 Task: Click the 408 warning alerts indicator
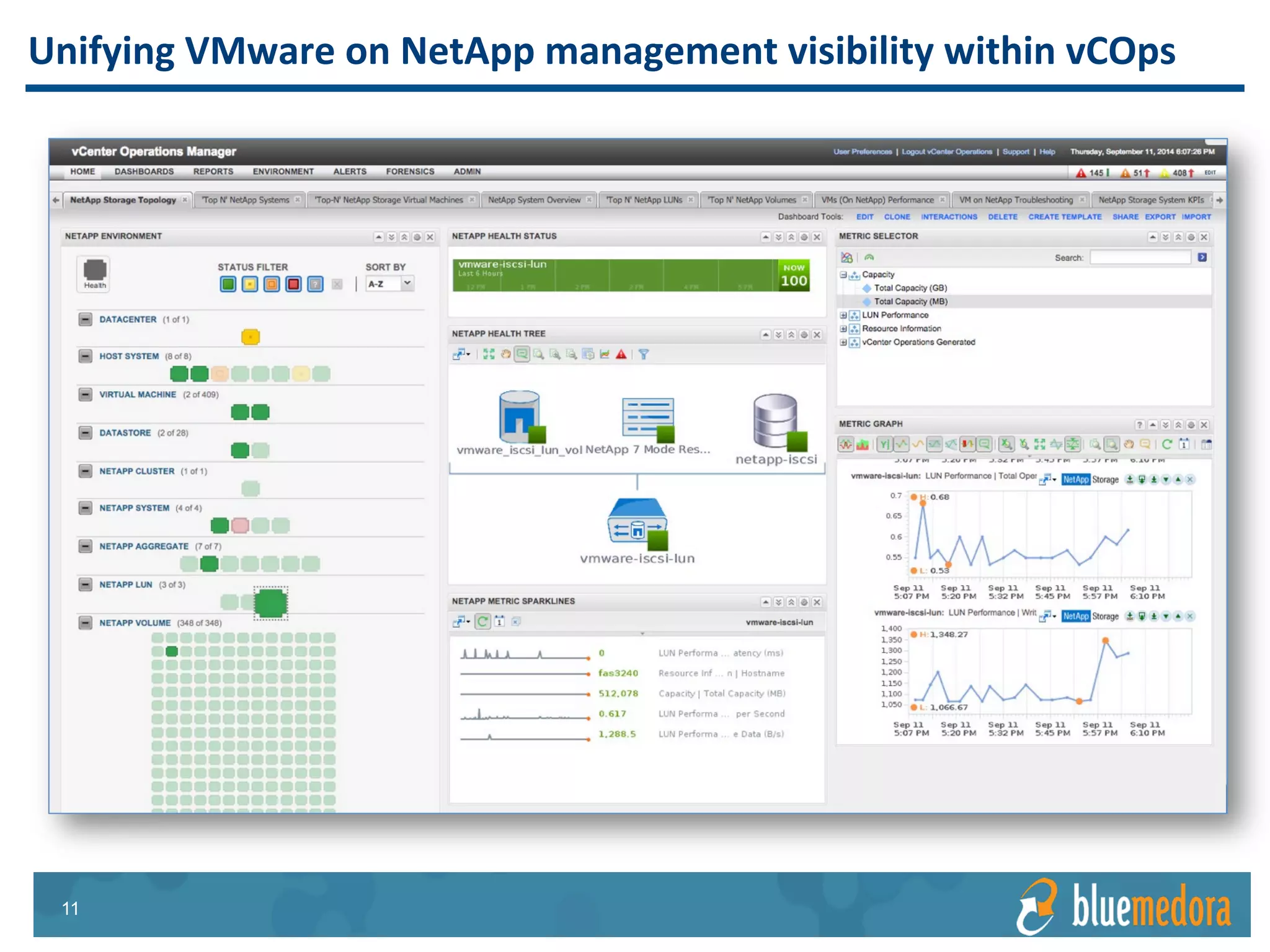click(x=1177, y=173)
